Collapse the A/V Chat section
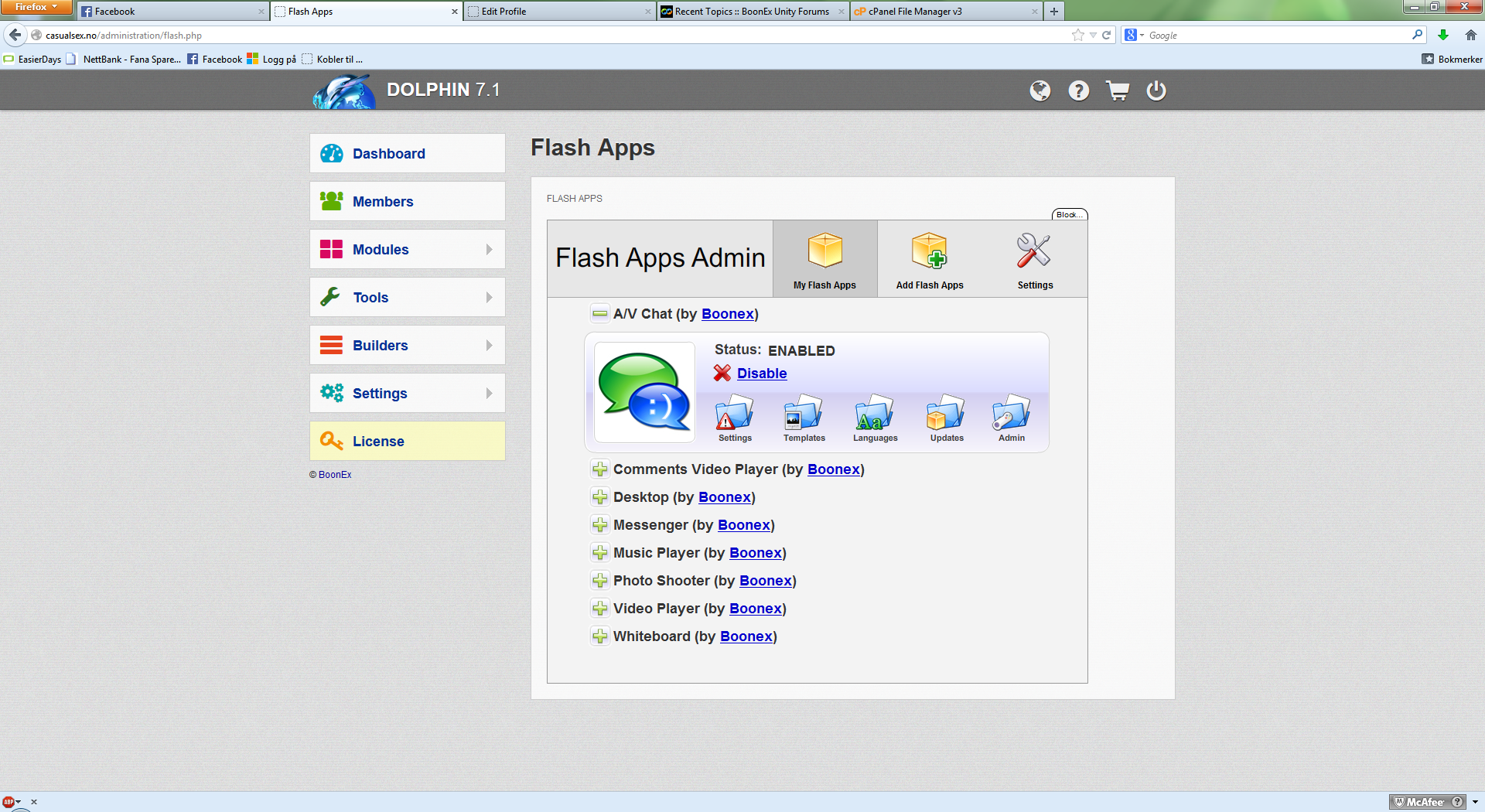The height and width of the screenshot is (812, 1485). (x=599, y=314)
